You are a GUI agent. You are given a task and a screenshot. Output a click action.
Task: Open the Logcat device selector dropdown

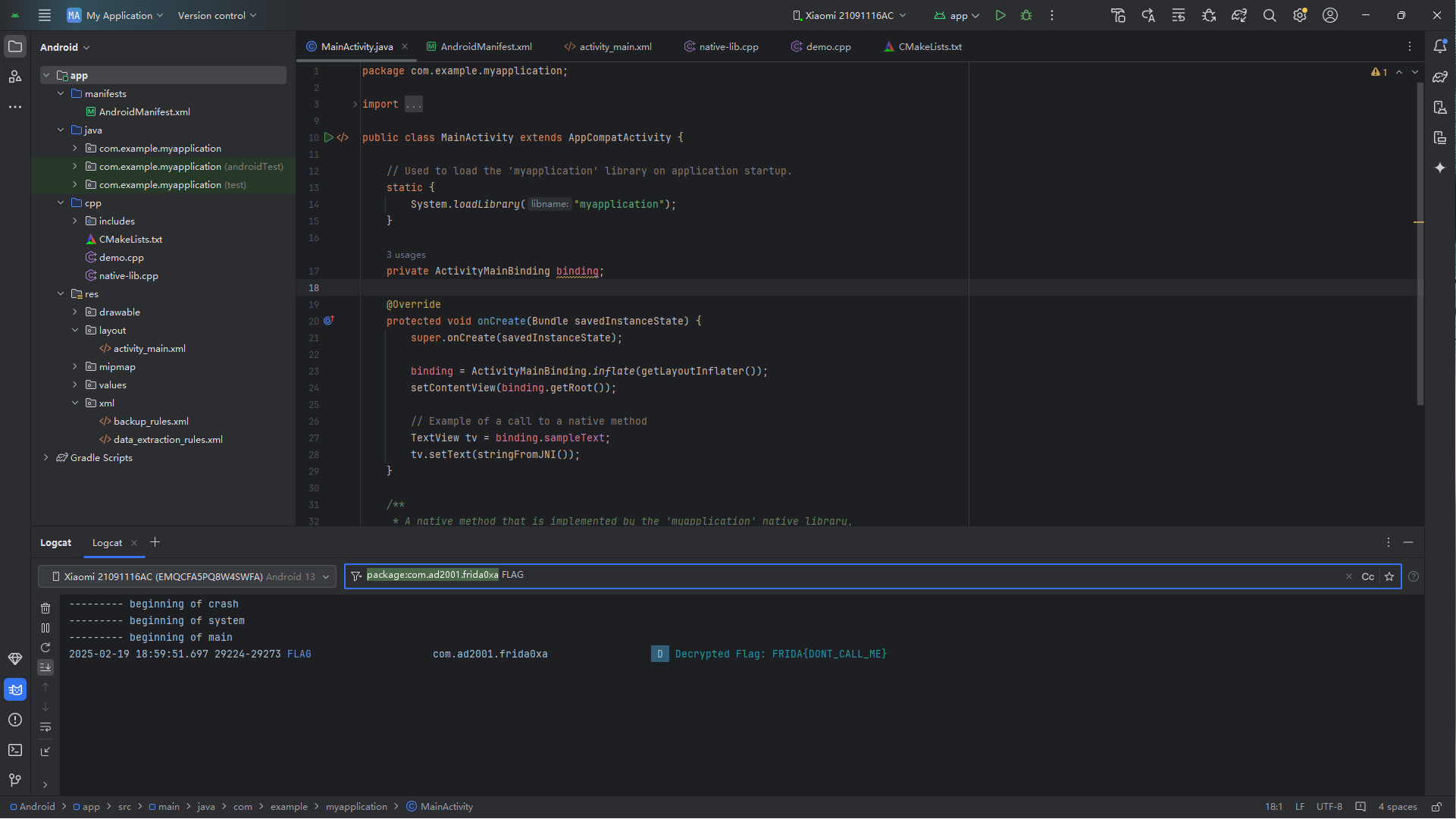pos(187,576)
